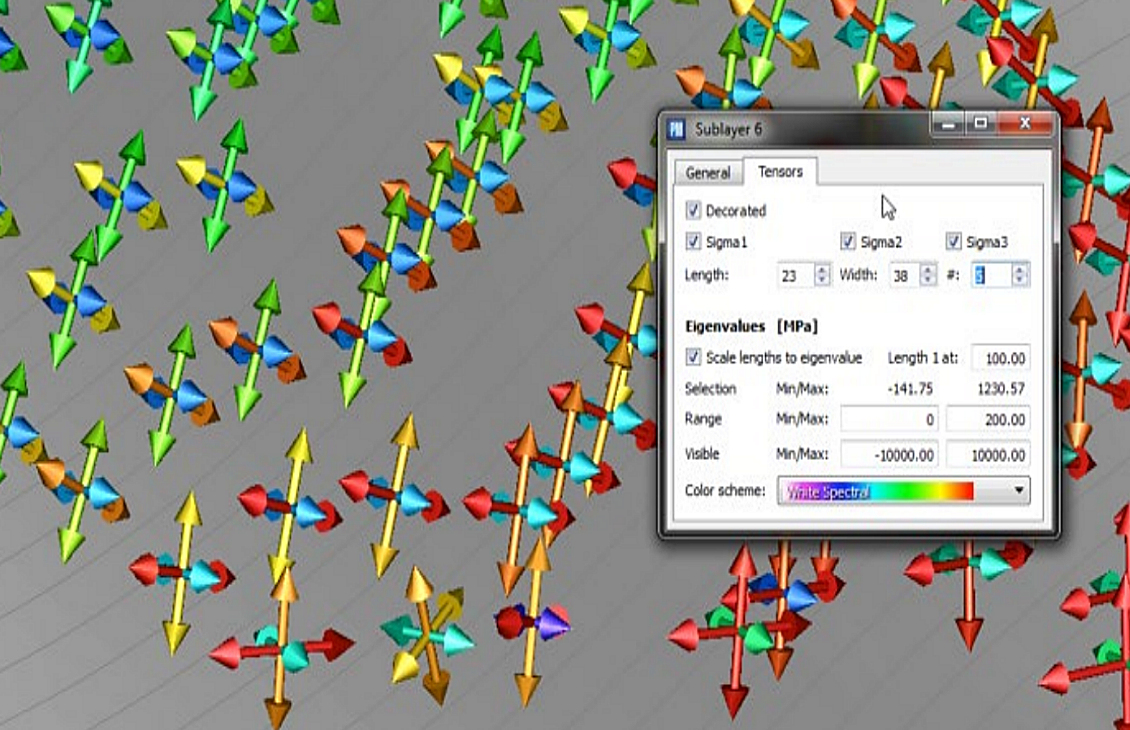This screenshot has width=1130, height=730.
Task: Toggle the Sigma3 checkbox
Action: 953,242
